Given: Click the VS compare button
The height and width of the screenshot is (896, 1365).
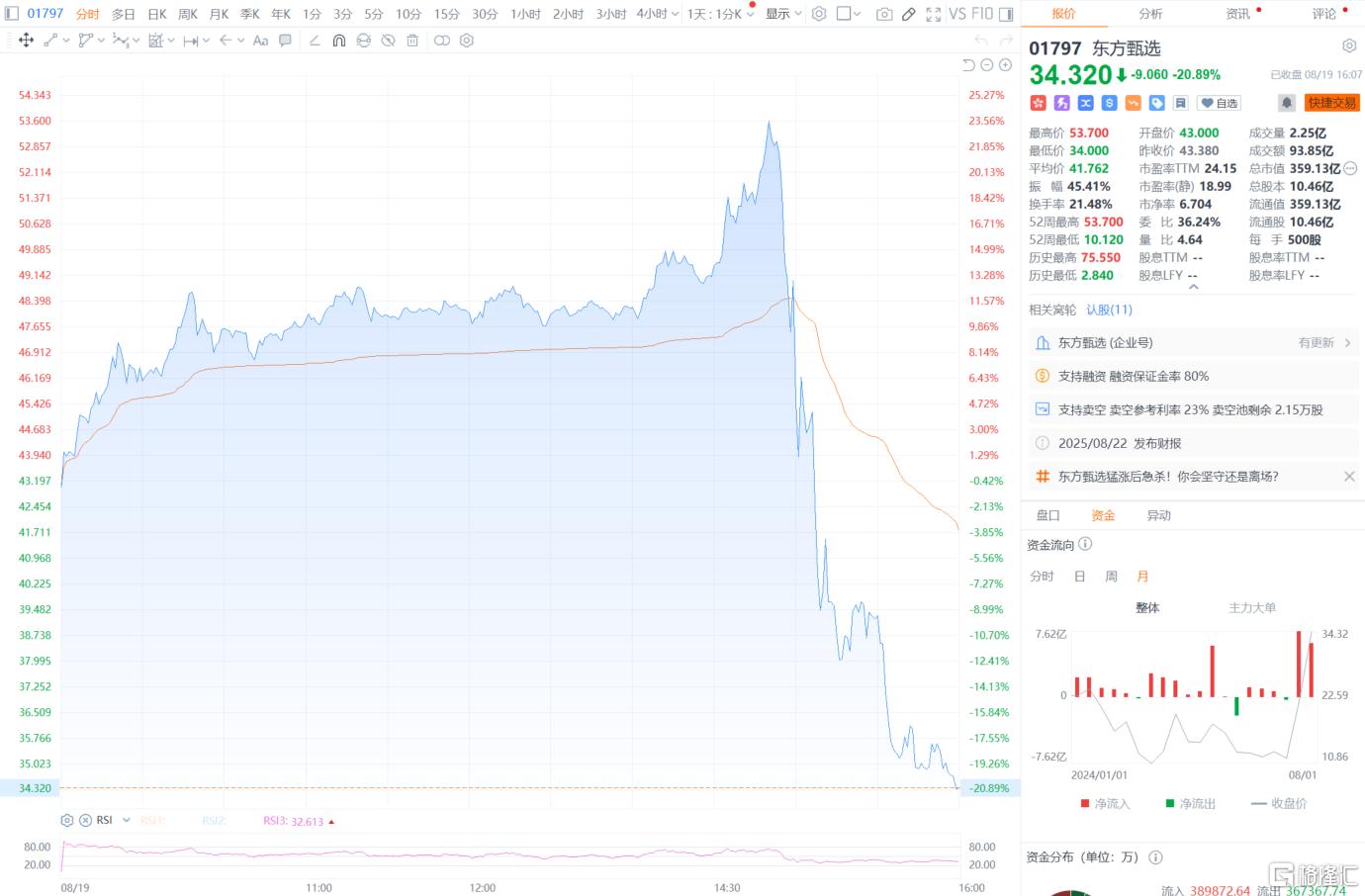Looking at the screenshot, I should tap(956, 14).
